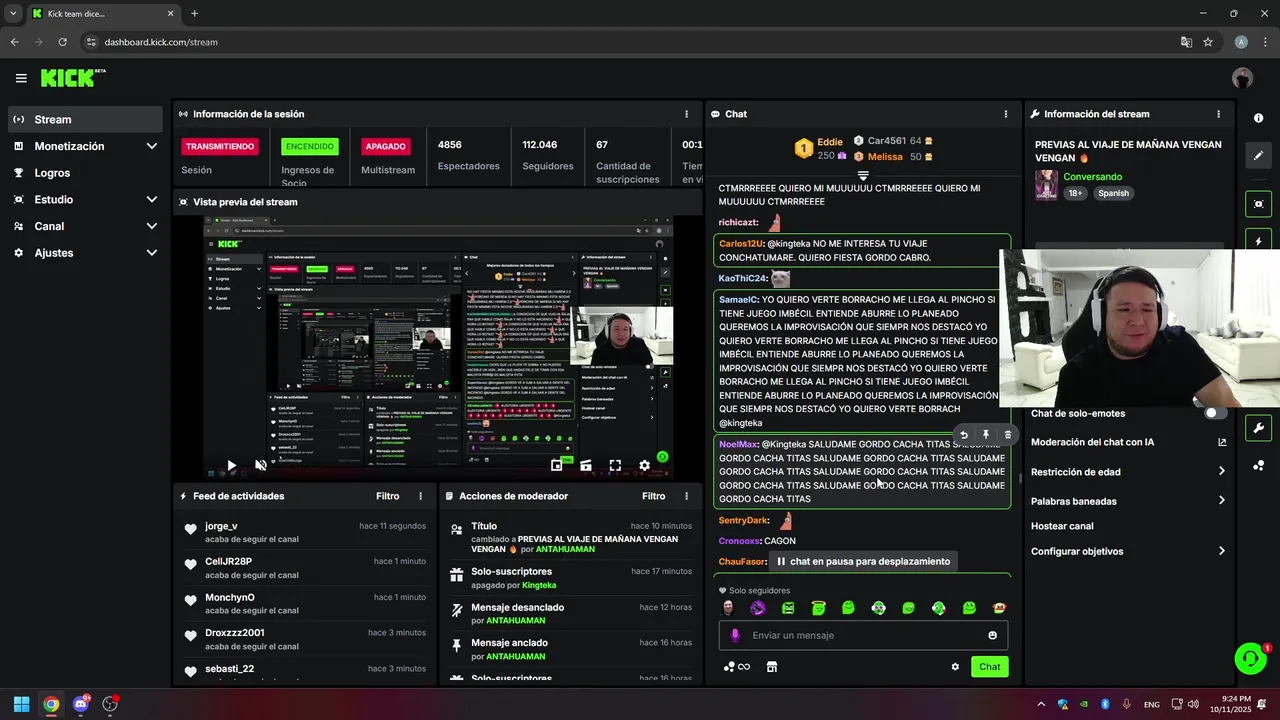The image size is (1280, 720).
Task: Open stream info panel three-dot menu
Action: (1218, 114)
